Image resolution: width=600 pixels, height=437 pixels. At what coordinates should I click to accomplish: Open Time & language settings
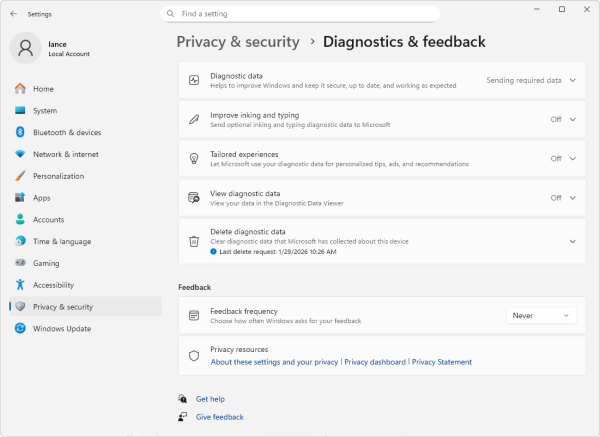click(85, 241)
